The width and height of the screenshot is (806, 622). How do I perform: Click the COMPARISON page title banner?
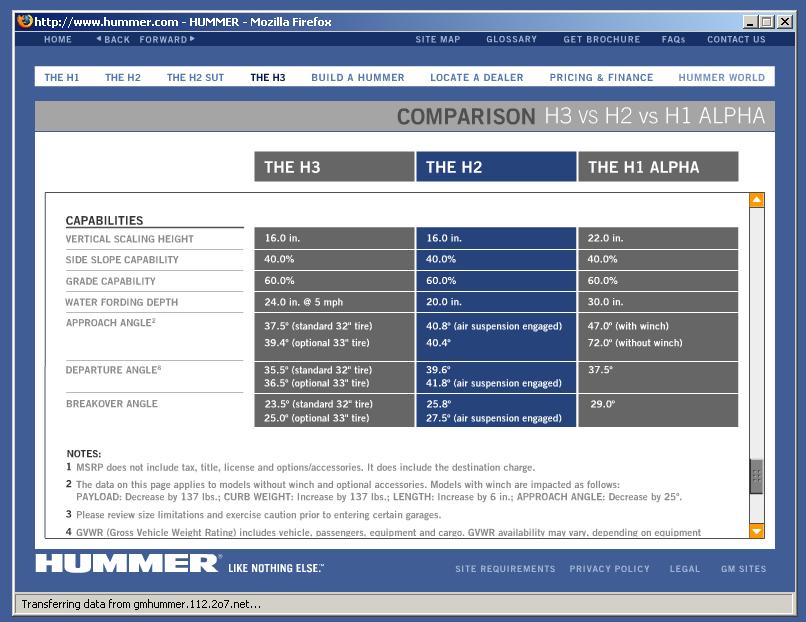tap(405, 116)
